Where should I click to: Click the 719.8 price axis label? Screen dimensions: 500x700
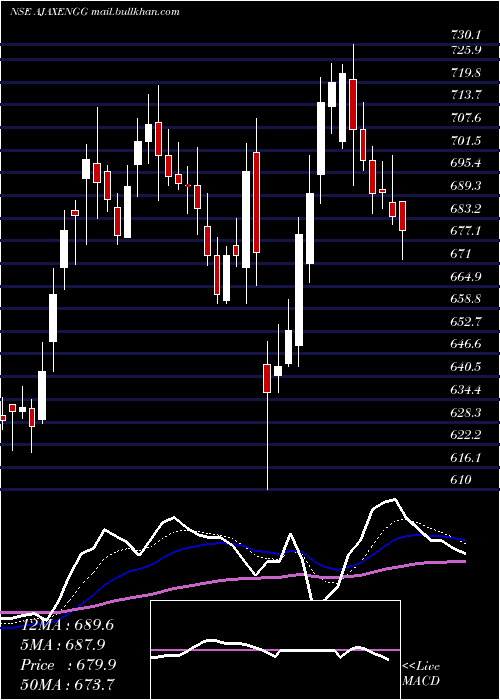point(466,72)
